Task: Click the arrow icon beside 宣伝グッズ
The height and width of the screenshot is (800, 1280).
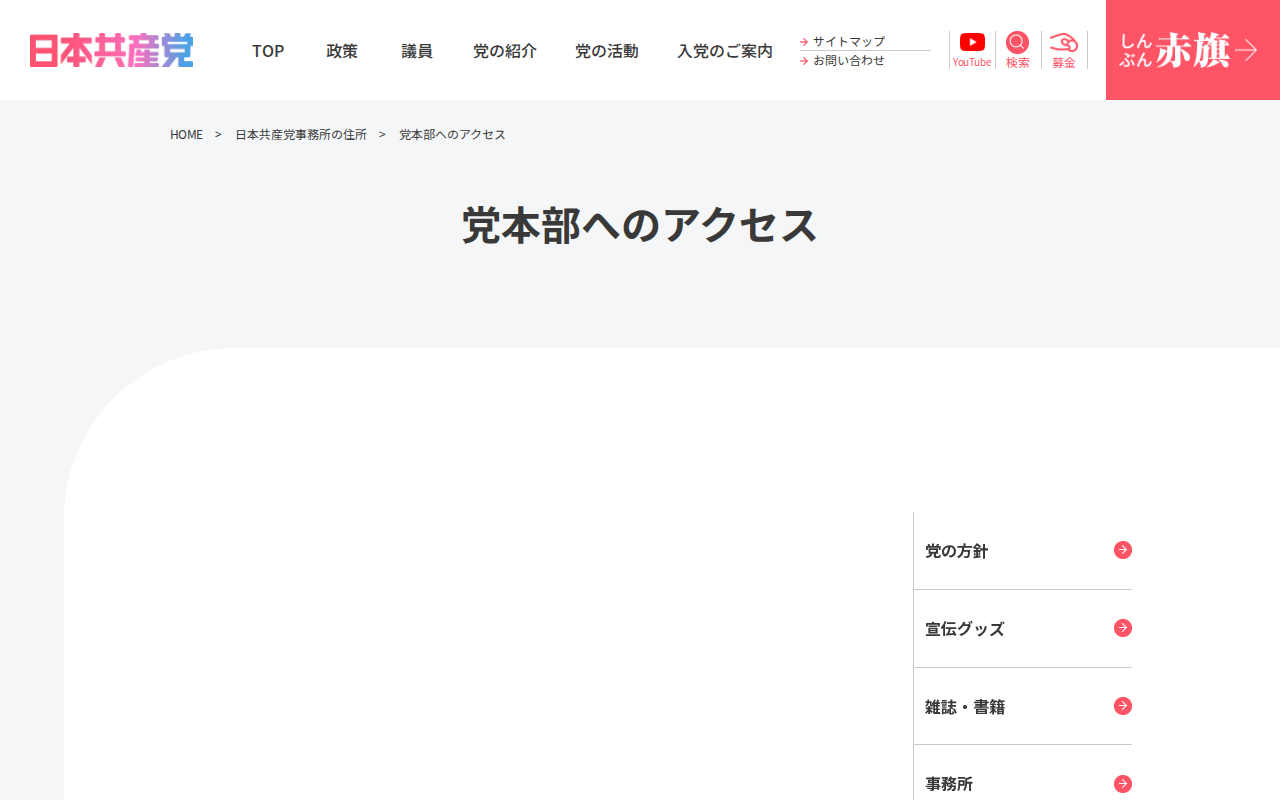Action: pos(1123,628)
